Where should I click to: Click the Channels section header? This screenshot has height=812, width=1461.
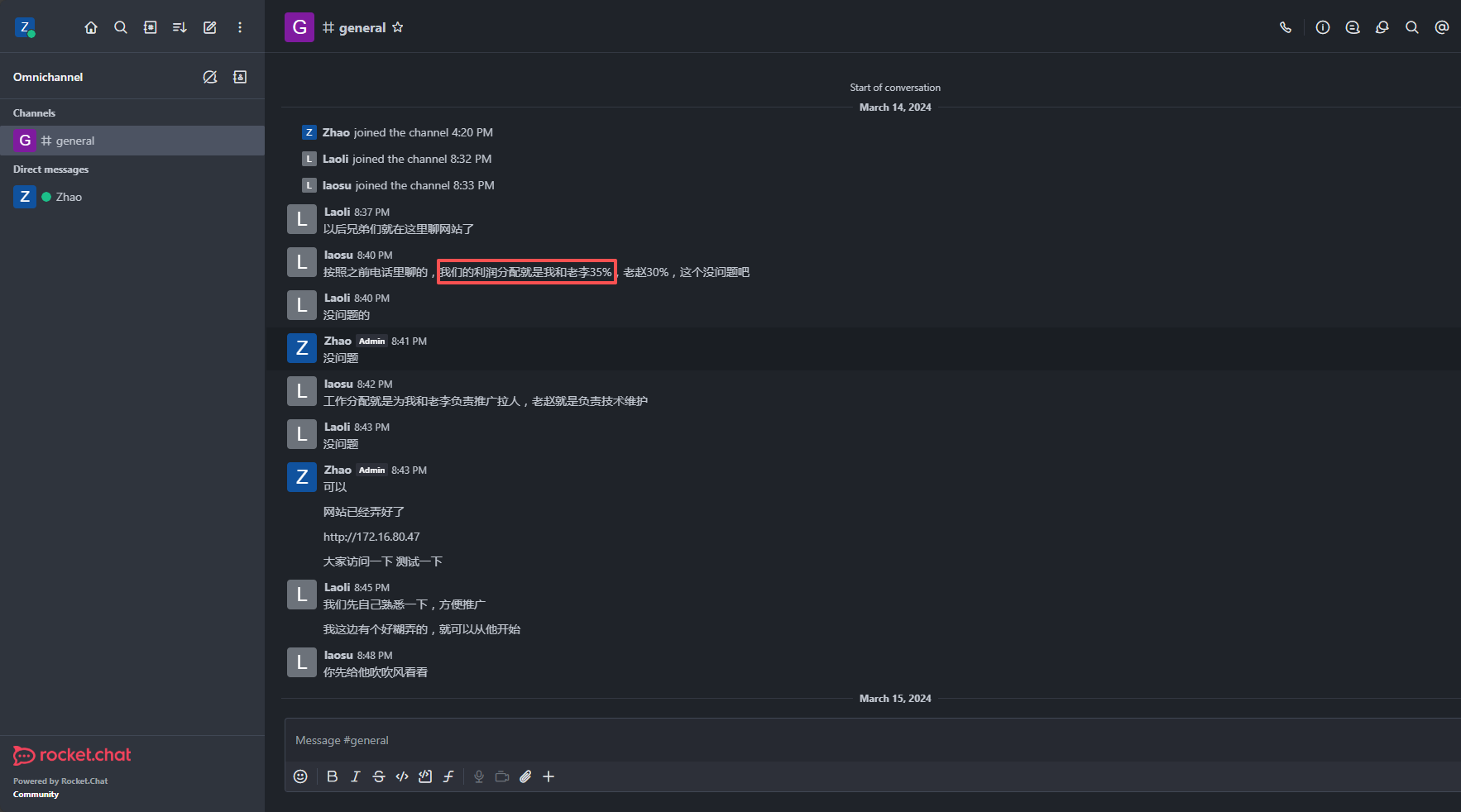coord(34,113)
